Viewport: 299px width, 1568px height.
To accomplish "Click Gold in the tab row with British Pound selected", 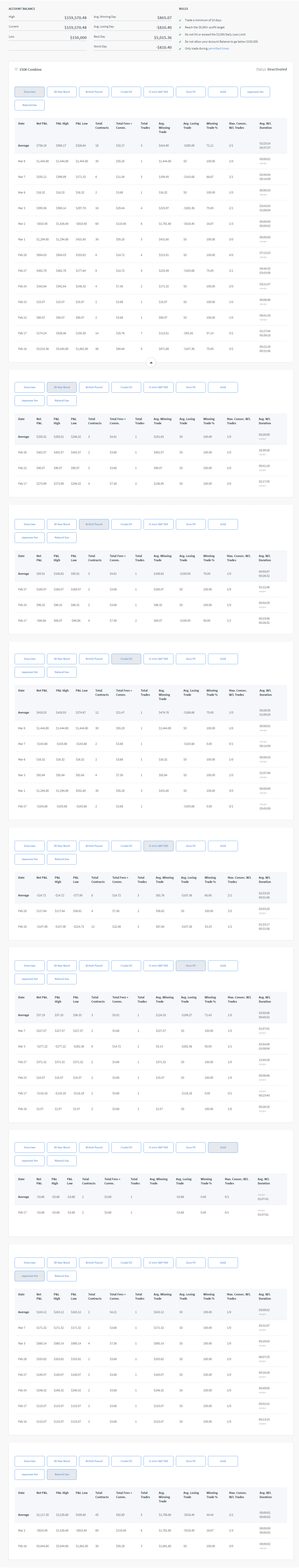I will coord(223,524).
